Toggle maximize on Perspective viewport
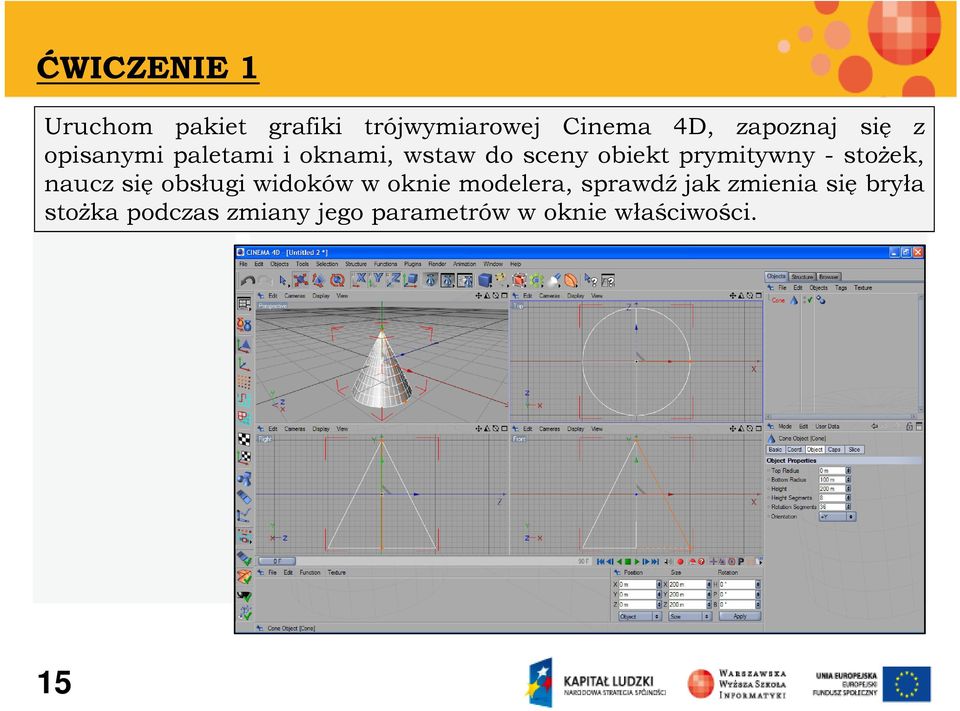960x711 pixels. [504, 296]
